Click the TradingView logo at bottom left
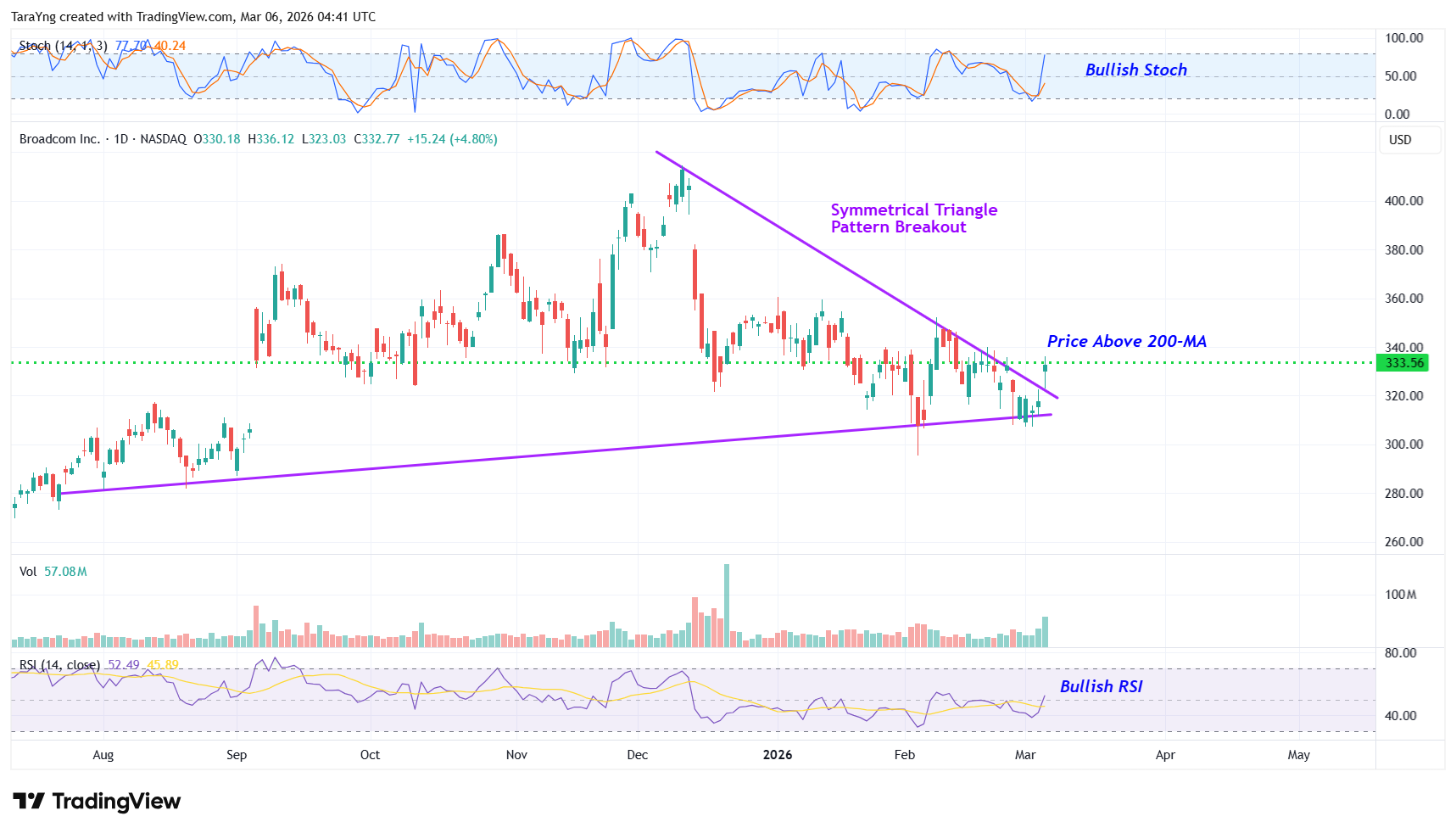This screenshot has height=833, width=1456. coord(97,802)
